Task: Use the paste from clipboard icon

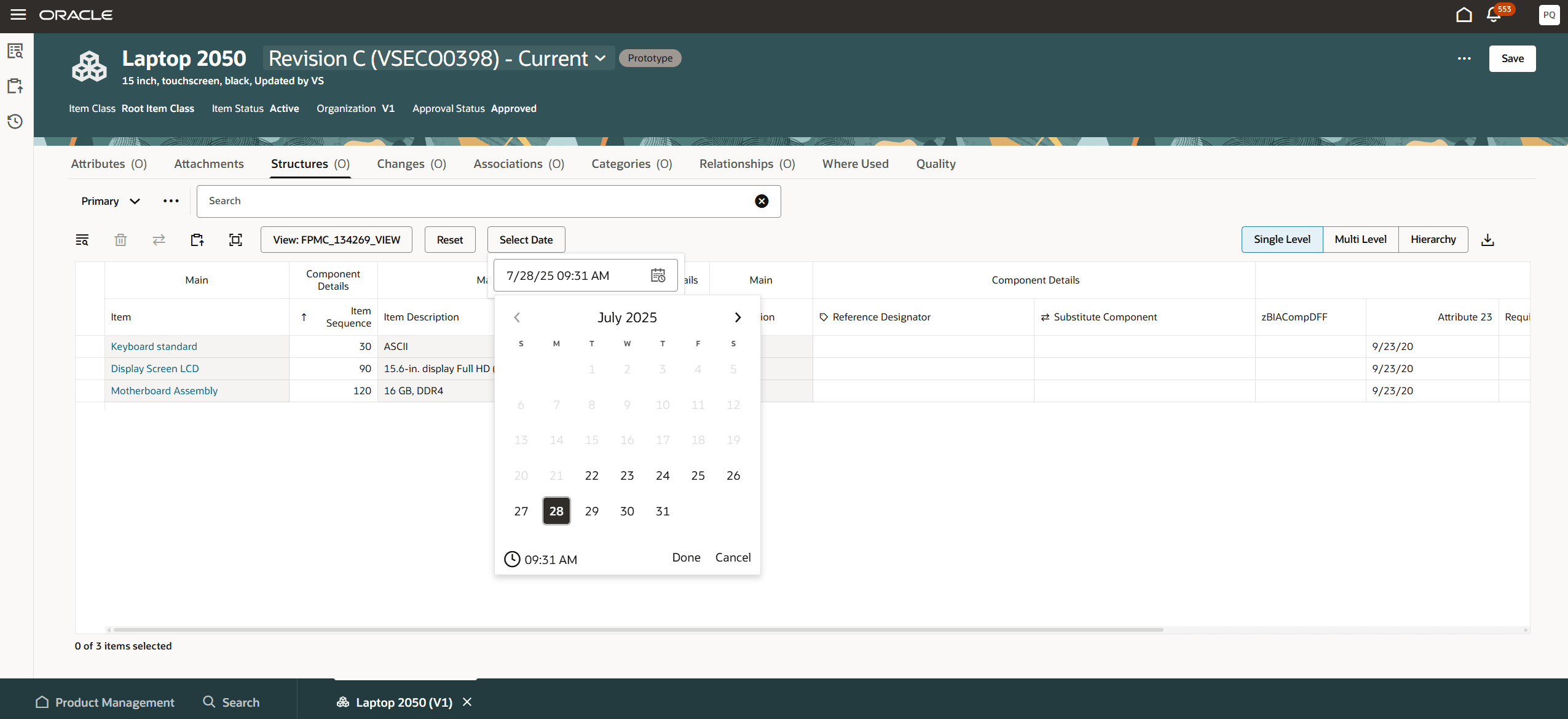Action: click(197, 240)
